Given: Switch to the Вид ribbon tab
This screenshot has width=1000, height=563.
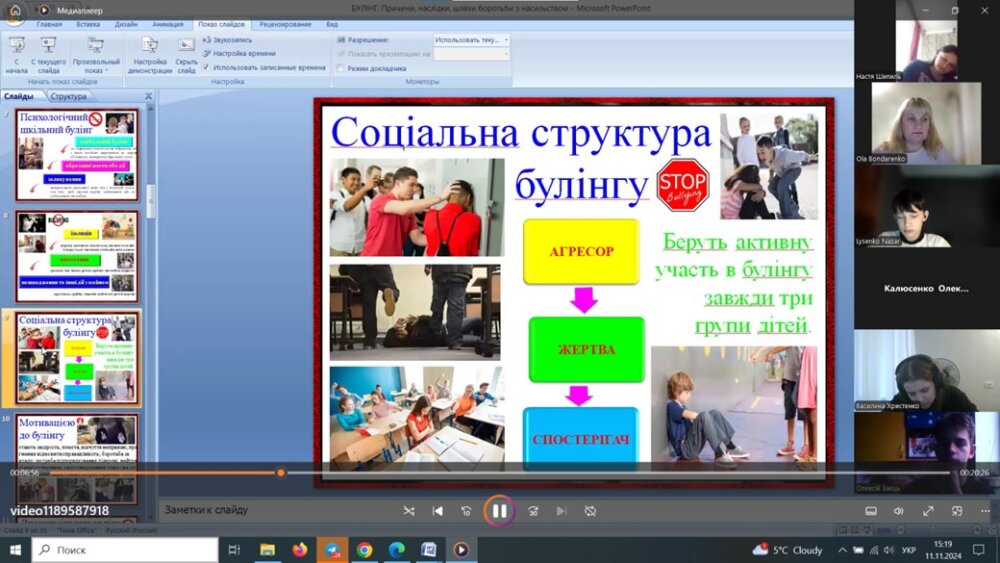Looking at the screenshot, I should (332, 24).
